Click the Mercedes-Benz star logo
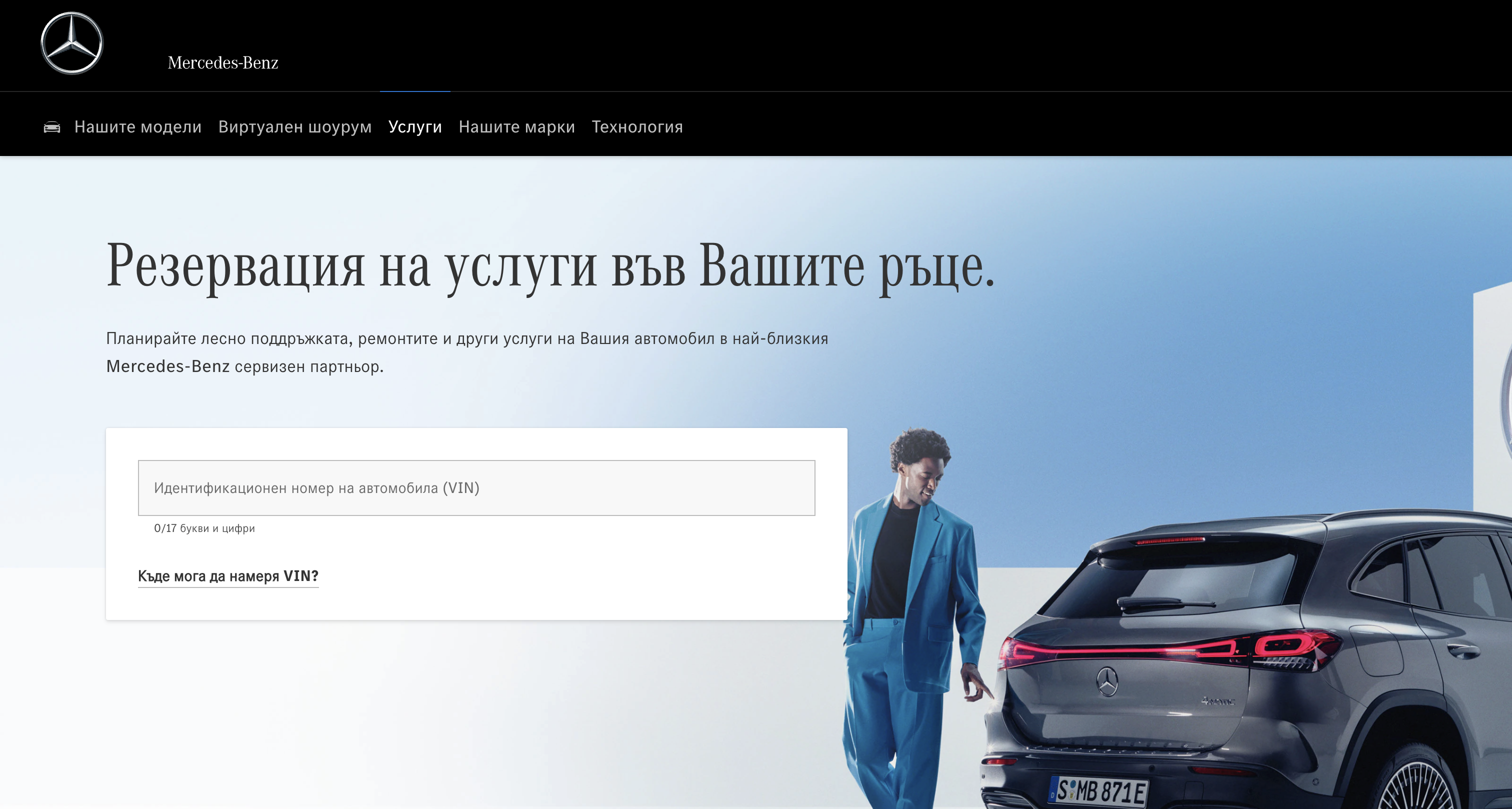 [x=71, y=43]
